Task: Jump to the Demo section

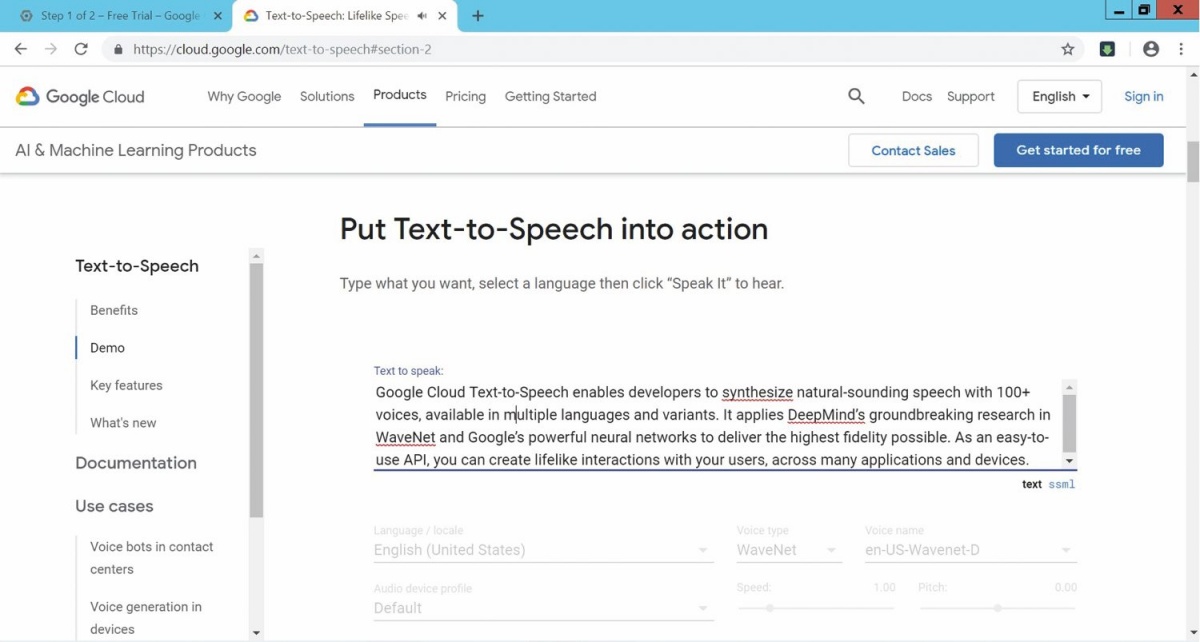Action: coord(107,348)
